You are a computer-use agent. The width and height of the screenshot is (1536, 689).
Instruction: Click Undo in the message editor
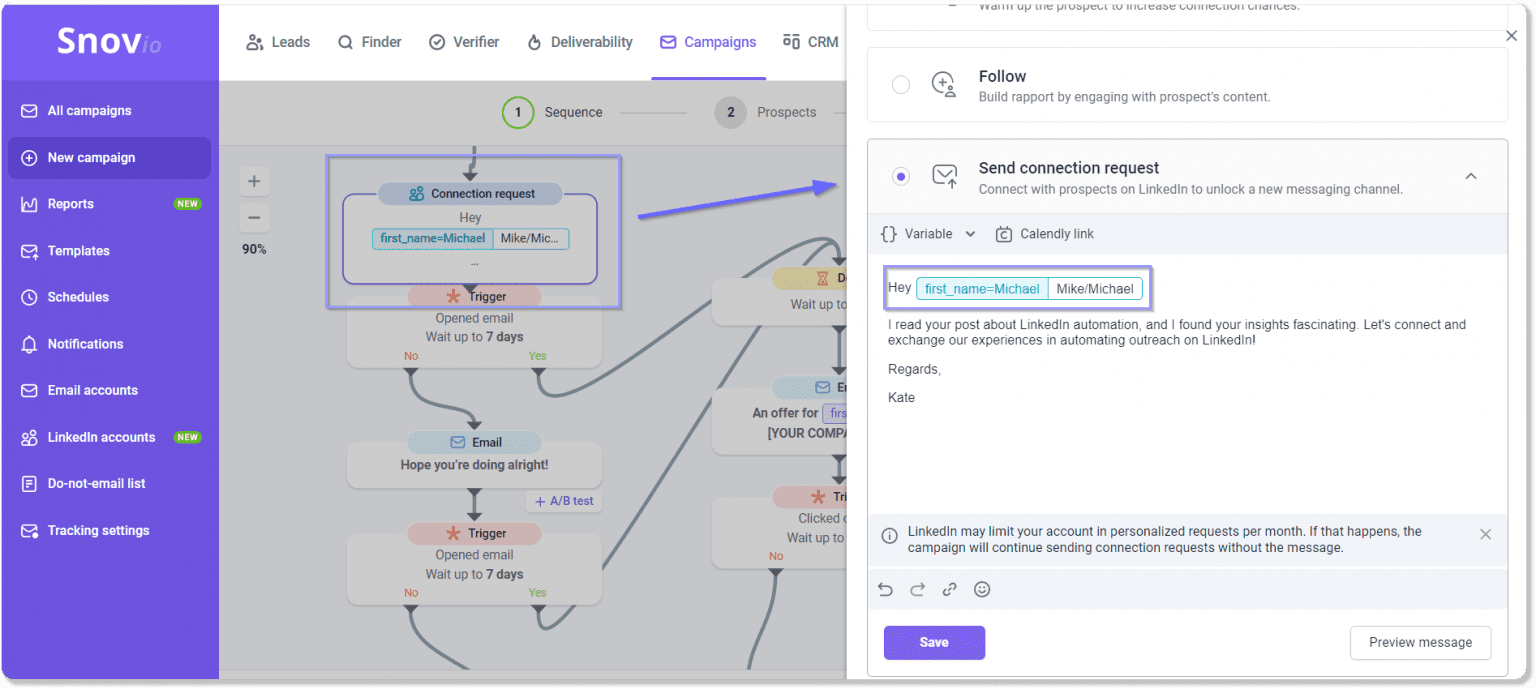(x=885, y=589)
